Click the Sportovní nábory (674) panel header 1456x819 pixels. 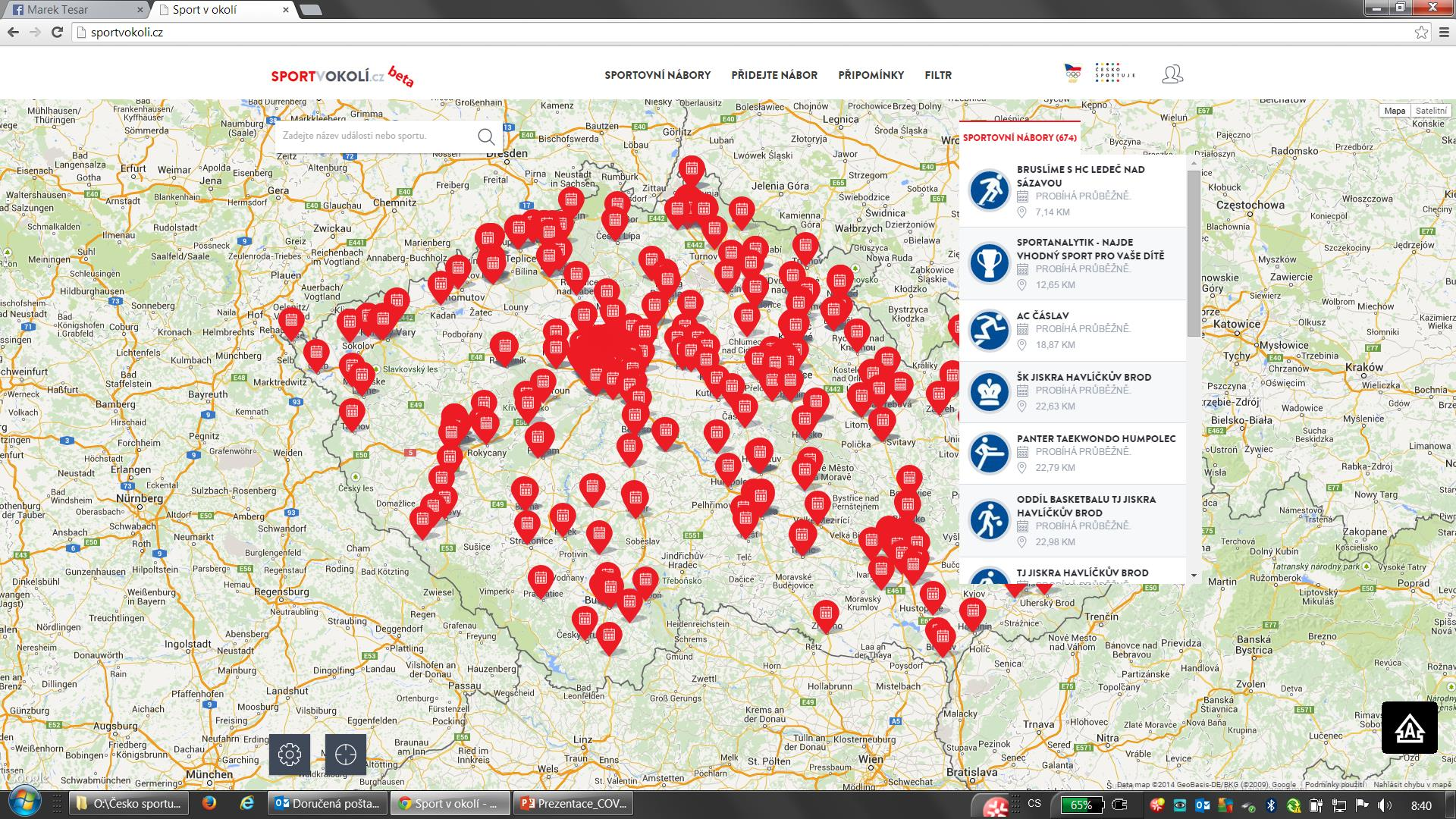click(x=1020, y=138)
